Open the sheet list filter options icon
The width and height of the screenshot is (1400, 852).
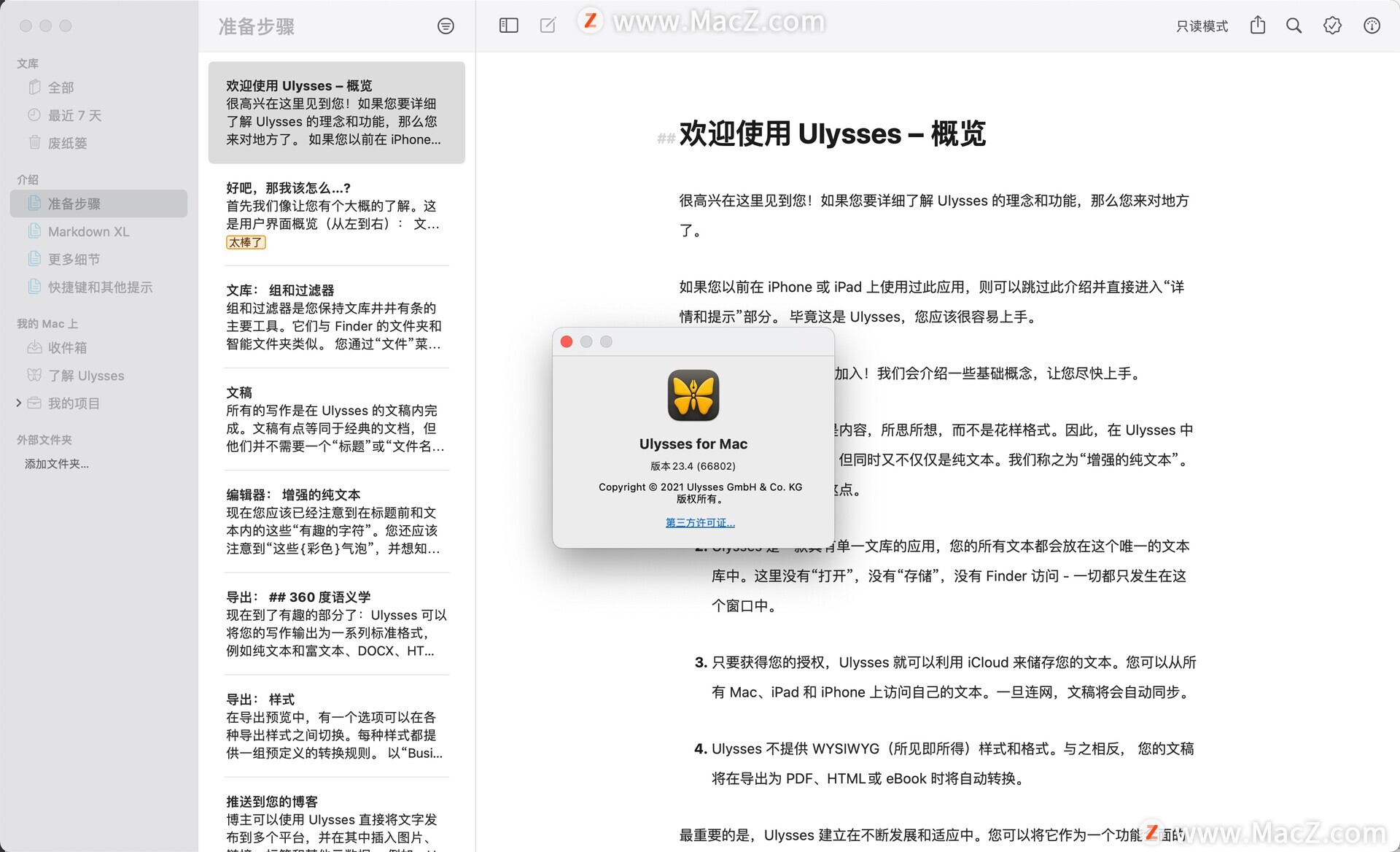point(446,26)
